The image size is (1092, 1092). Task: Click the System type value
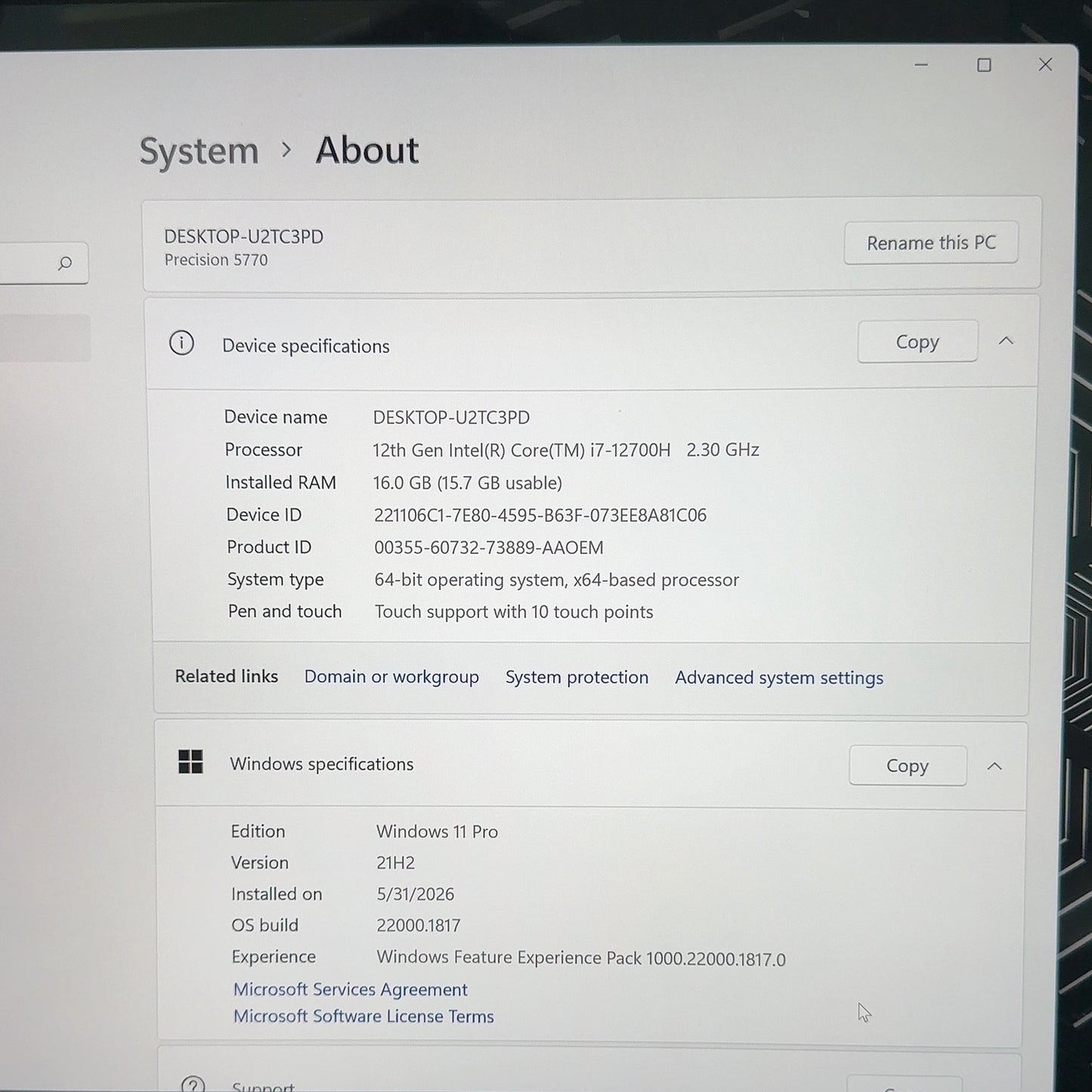click(x=557, y=580)
